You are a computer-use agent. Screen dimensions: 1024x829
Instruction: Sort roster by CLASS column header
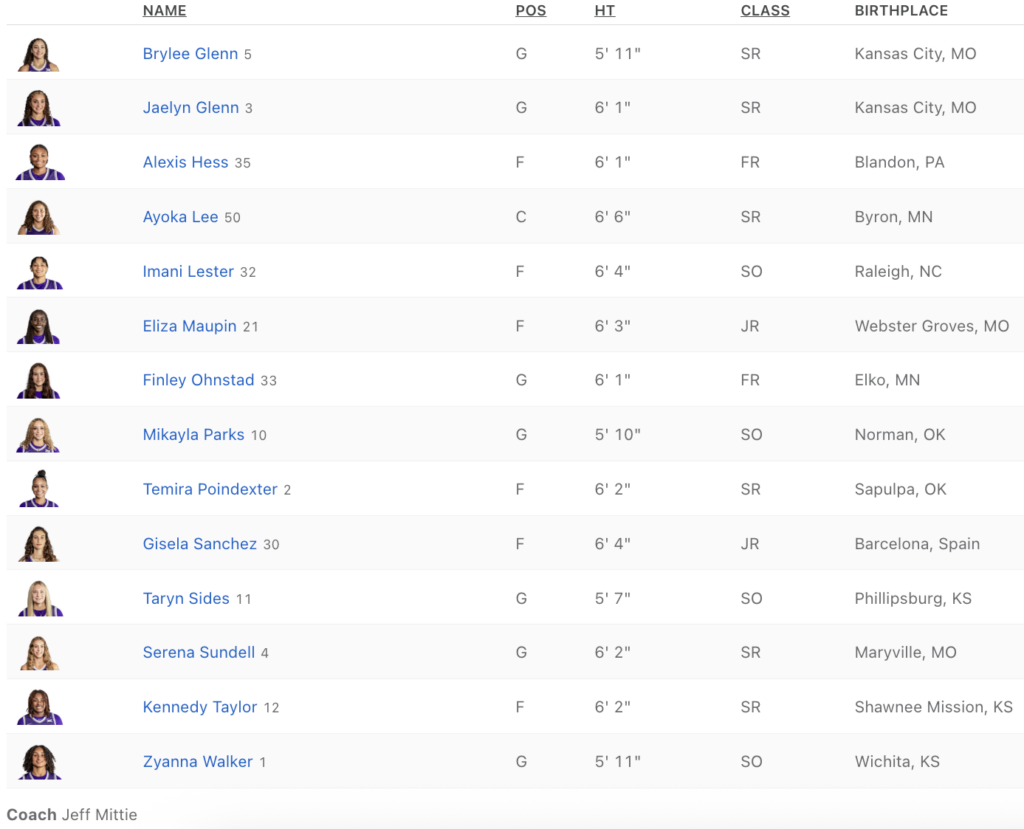point(765,11)
